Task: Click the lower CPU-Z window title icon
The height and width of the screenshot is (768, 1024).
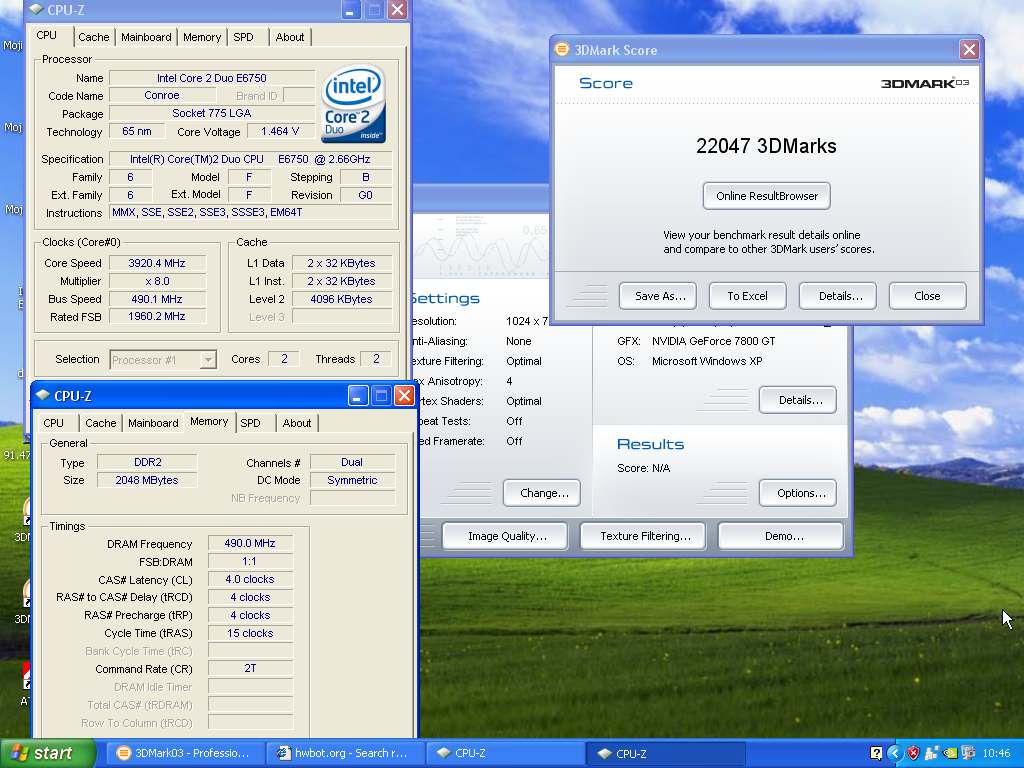Action: pos(43,395)
